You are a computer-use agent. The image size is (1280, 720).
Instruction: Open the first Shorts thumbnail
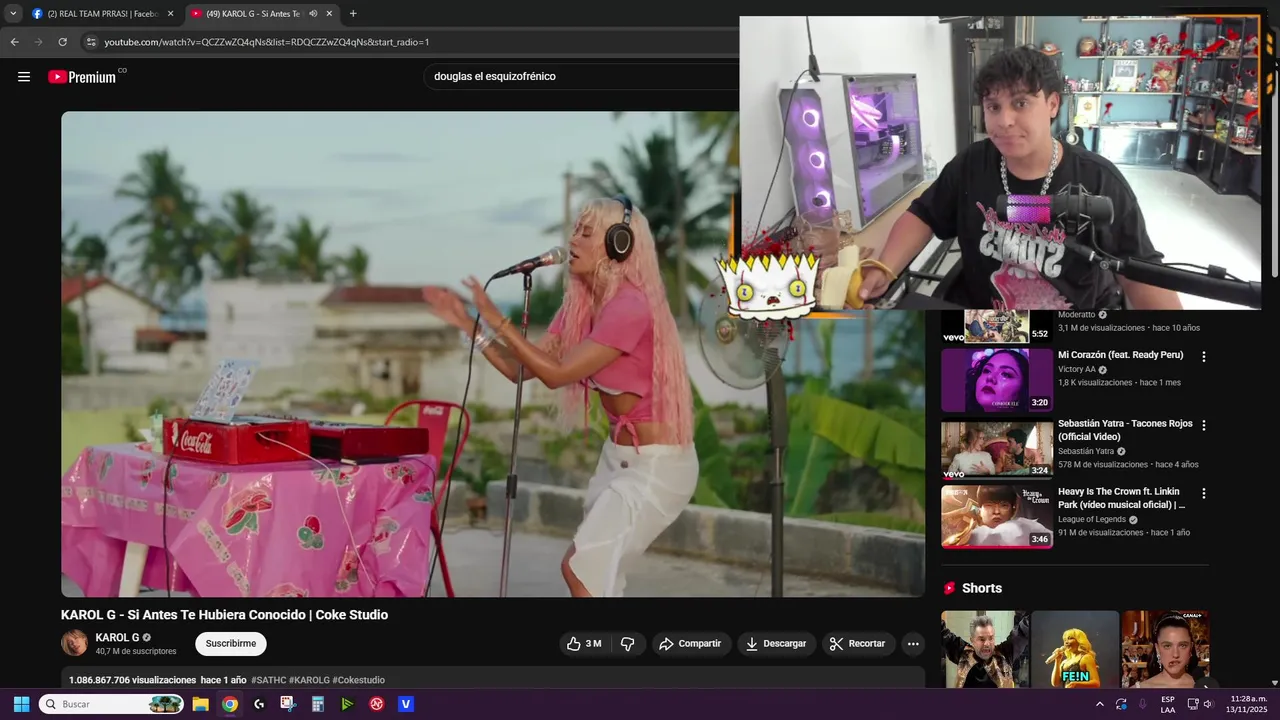click(984, 649)
